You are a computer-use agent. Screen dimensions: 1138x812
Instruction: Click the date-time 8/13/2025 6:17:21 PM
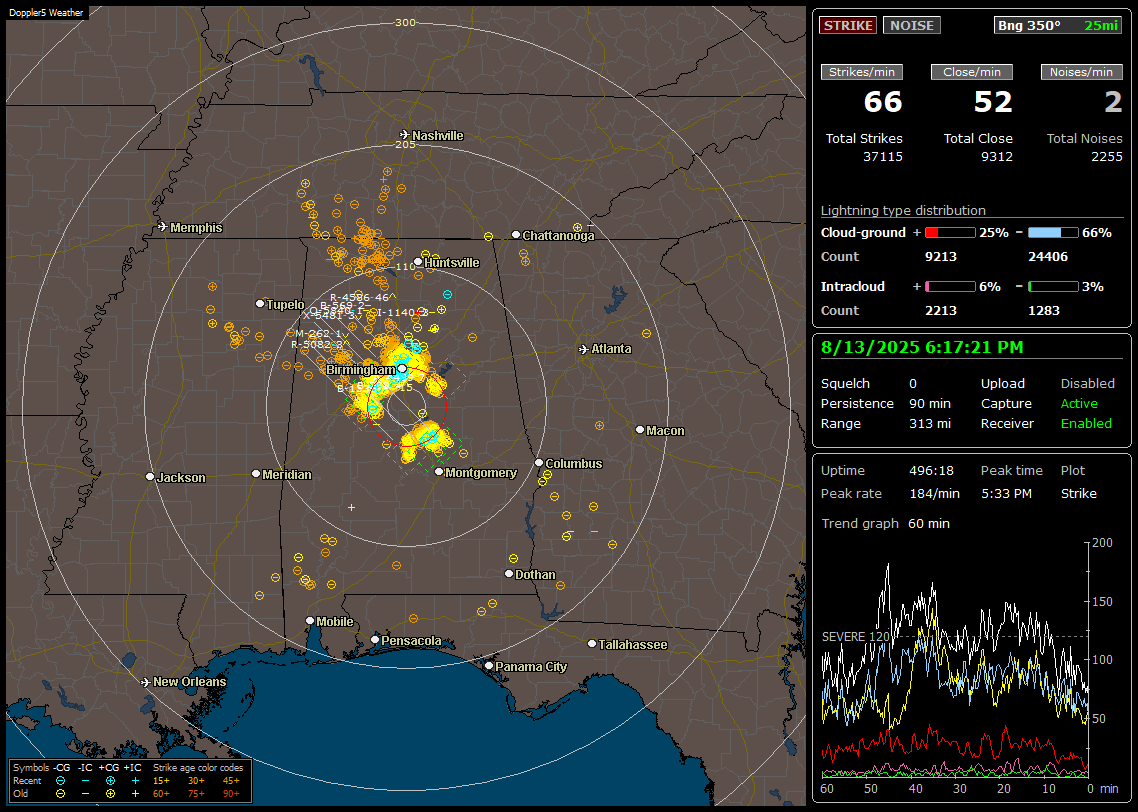922,347
